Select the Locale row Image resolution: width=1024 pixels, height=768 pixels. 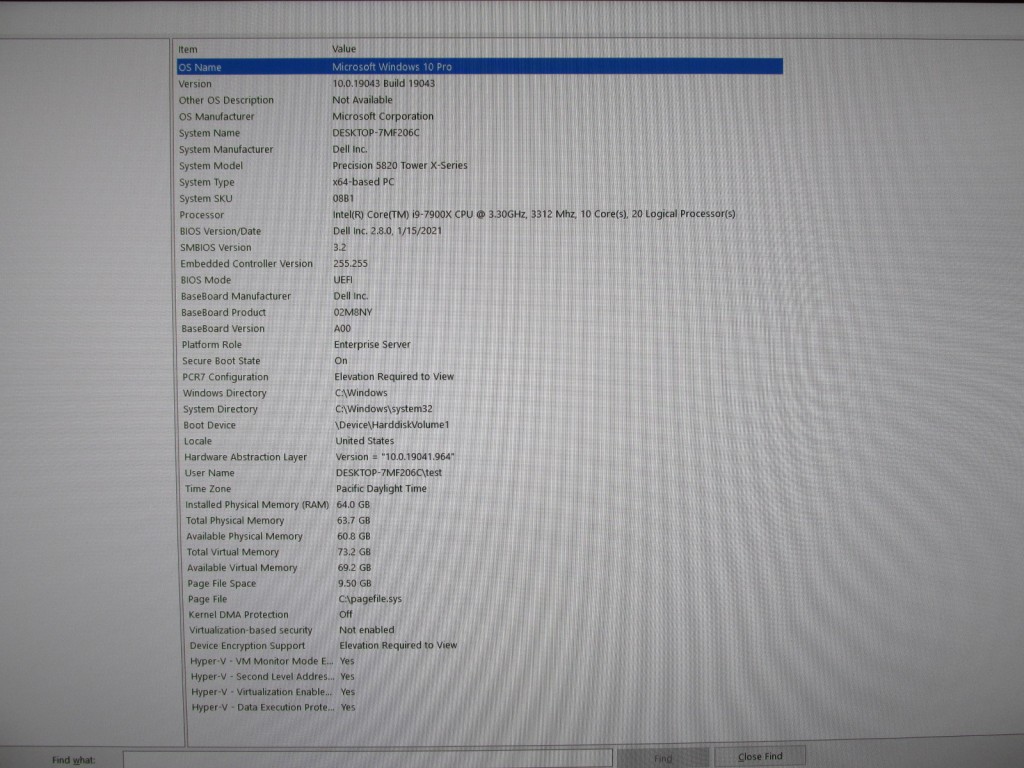479,441
